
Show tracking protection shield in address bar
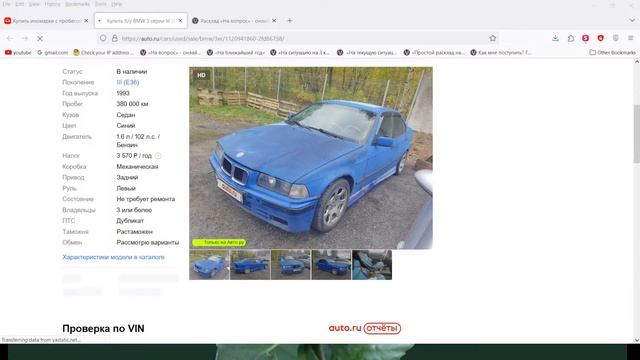[103, 38]
